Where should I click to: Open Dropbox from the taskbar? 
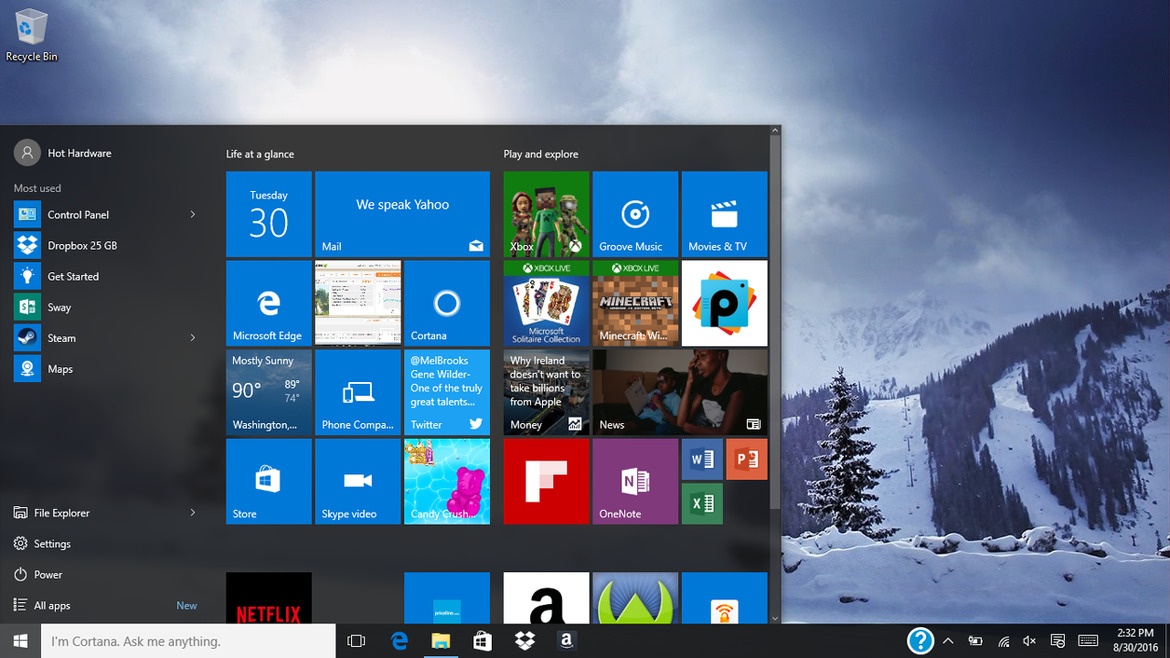[x=525, y=641]
